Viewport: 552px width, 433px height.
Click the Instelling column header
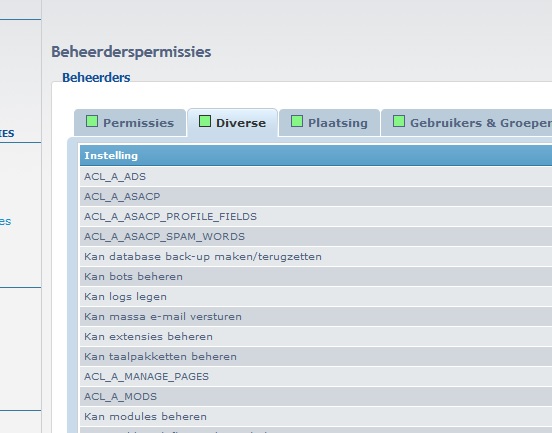click(x=316, y=155)
